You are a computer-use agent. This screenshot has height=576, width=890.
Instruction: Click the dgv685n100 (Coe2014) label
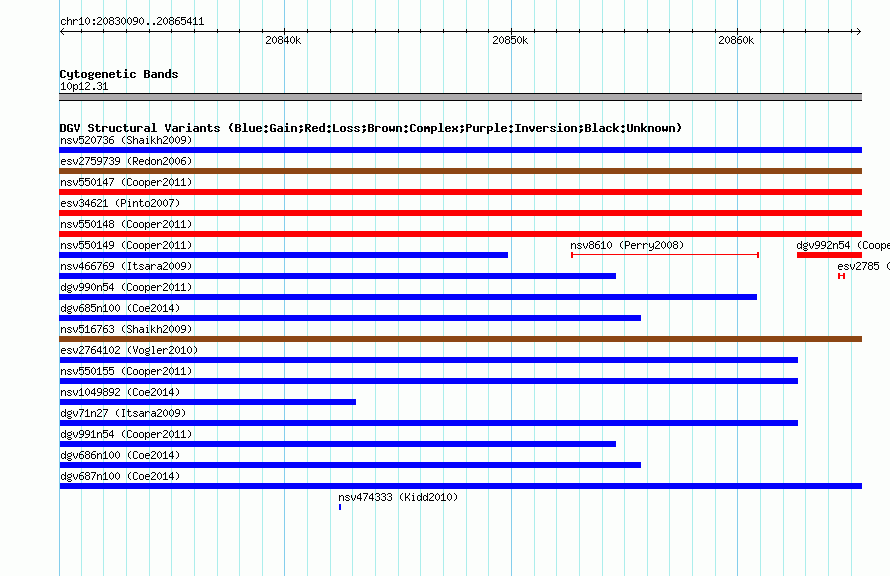click(x=120, y=308)
